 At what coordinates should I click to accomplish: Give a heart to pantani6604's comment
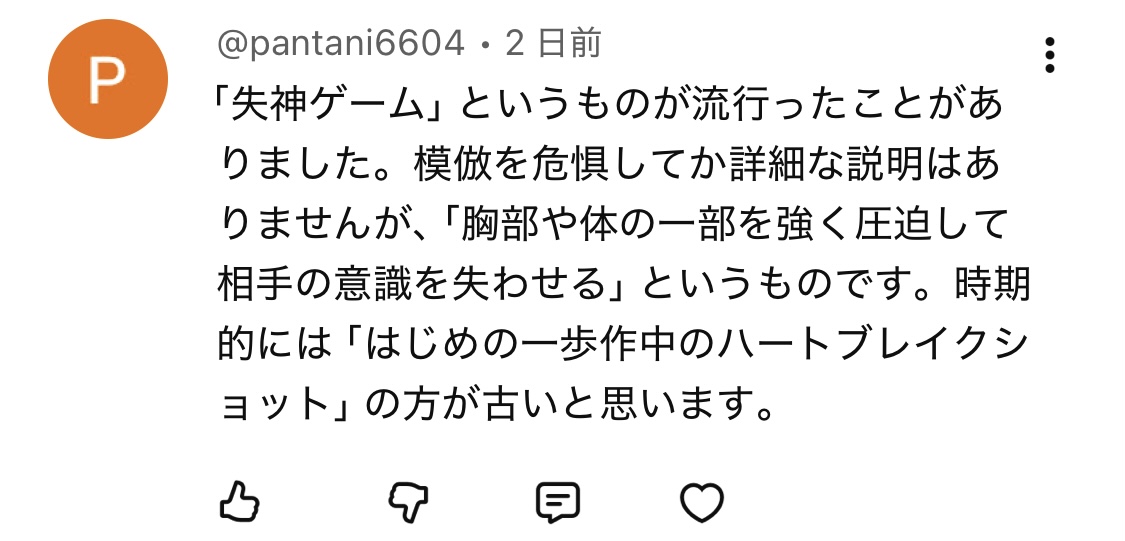click(702, 502)
